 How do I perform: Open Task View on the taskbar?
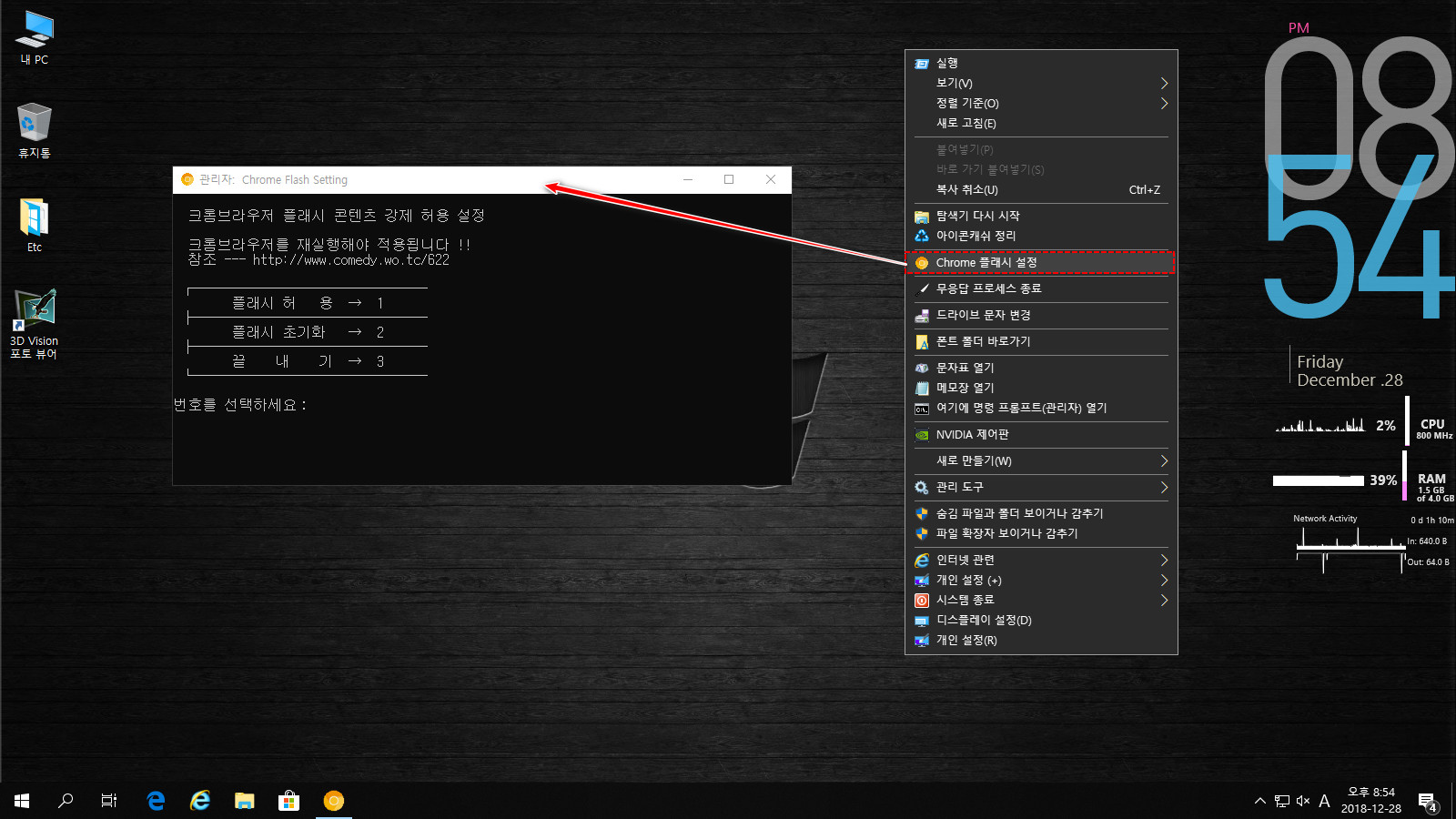click(x=109, y=801)
